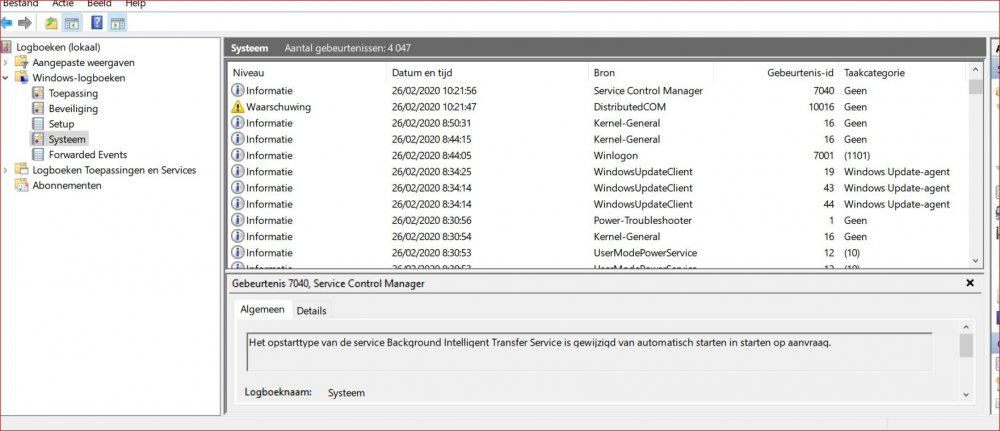Viewport: 1000px width, 431px height.
Task: Sort by the Gebeurtenis-id column header
Action: pos(799,73)
